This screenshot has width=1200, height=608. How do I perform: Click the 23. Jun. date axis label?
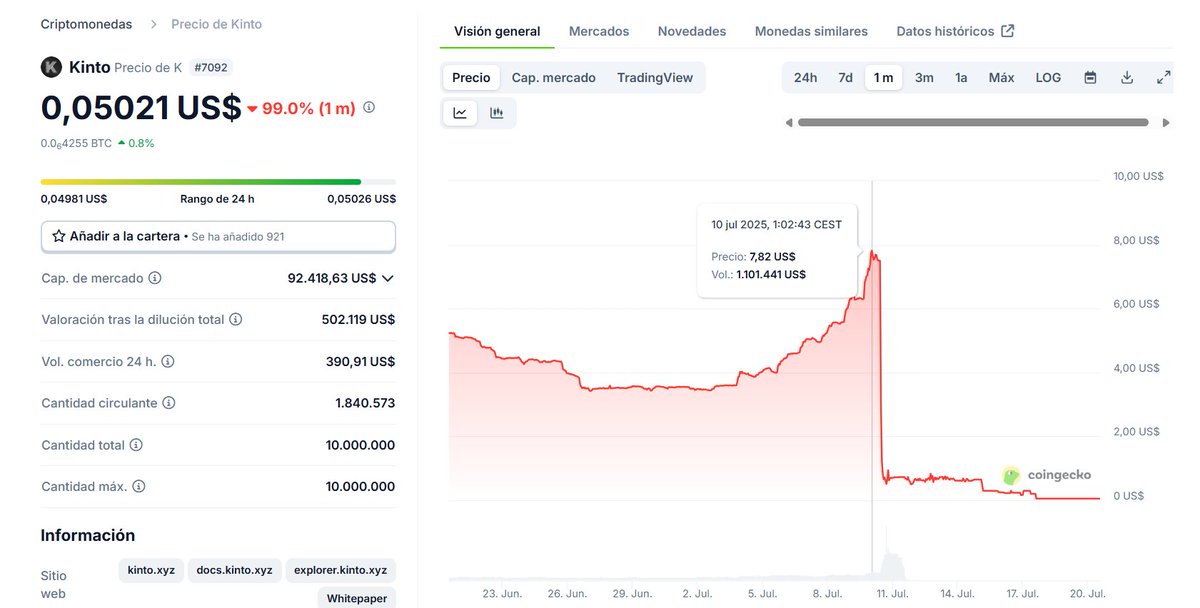point(503,593)
